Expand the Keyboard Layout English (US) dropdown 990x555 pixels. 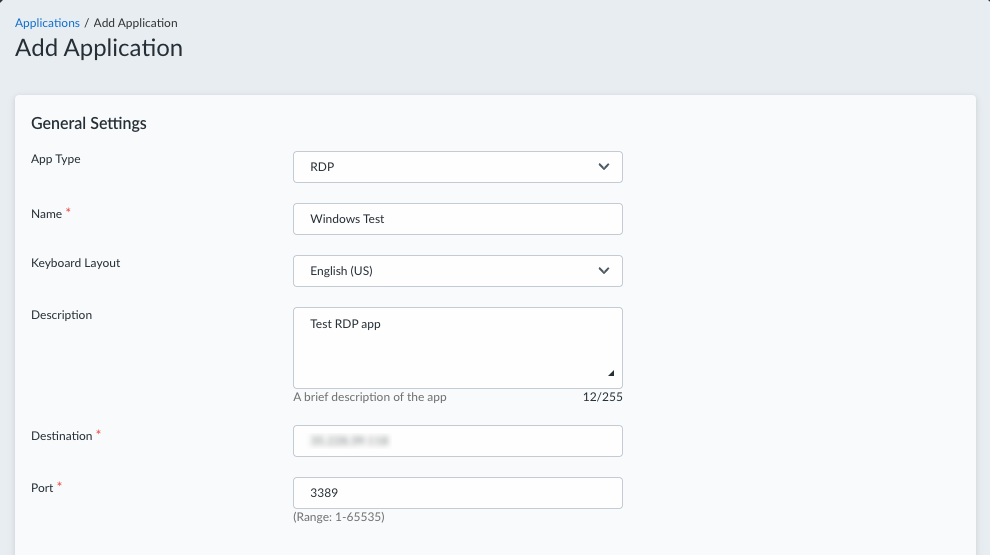pos(457,271)
